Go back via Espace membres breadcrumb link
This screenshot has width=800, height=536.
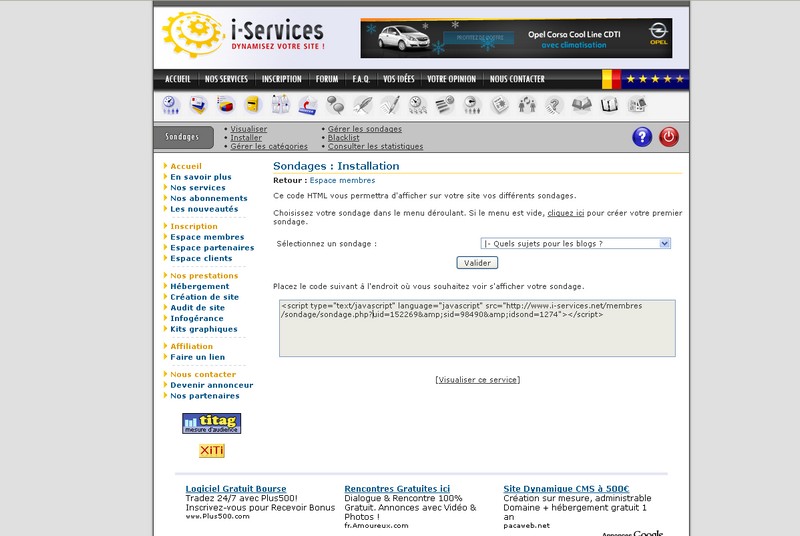point(342,181)
